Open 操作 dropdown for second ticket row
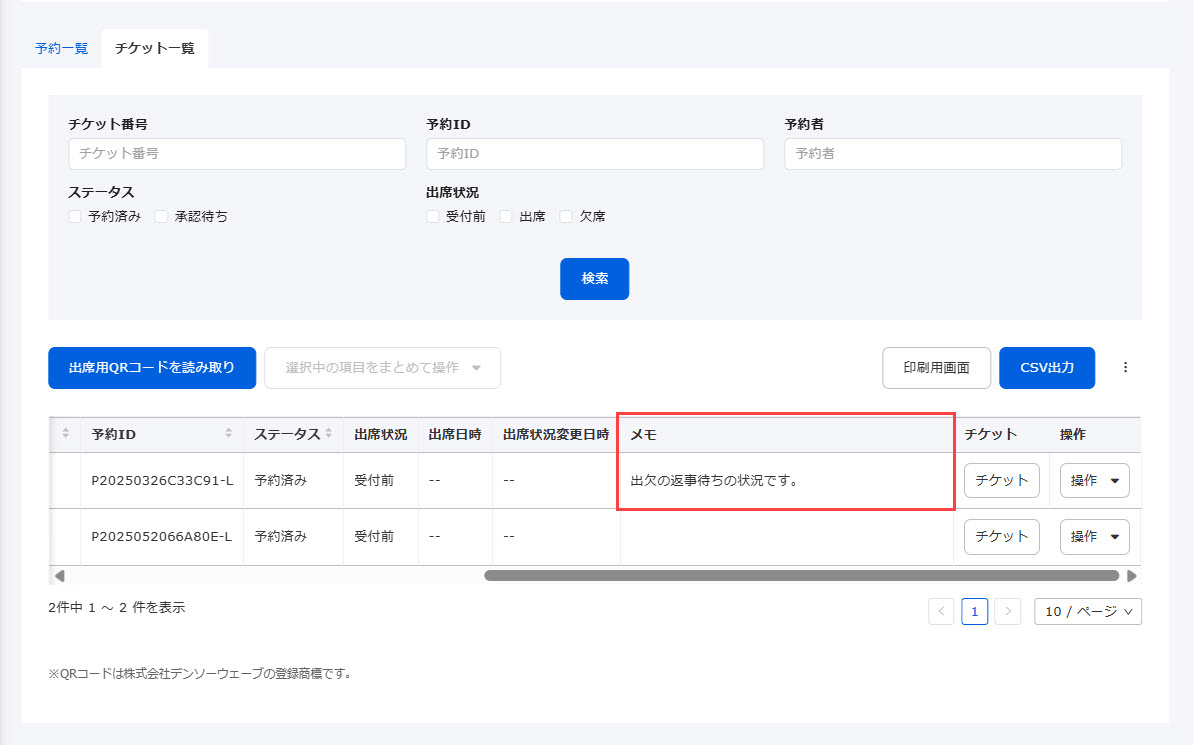The height and width of the screenshot is (745, 1194). [x=1094, y=537]
